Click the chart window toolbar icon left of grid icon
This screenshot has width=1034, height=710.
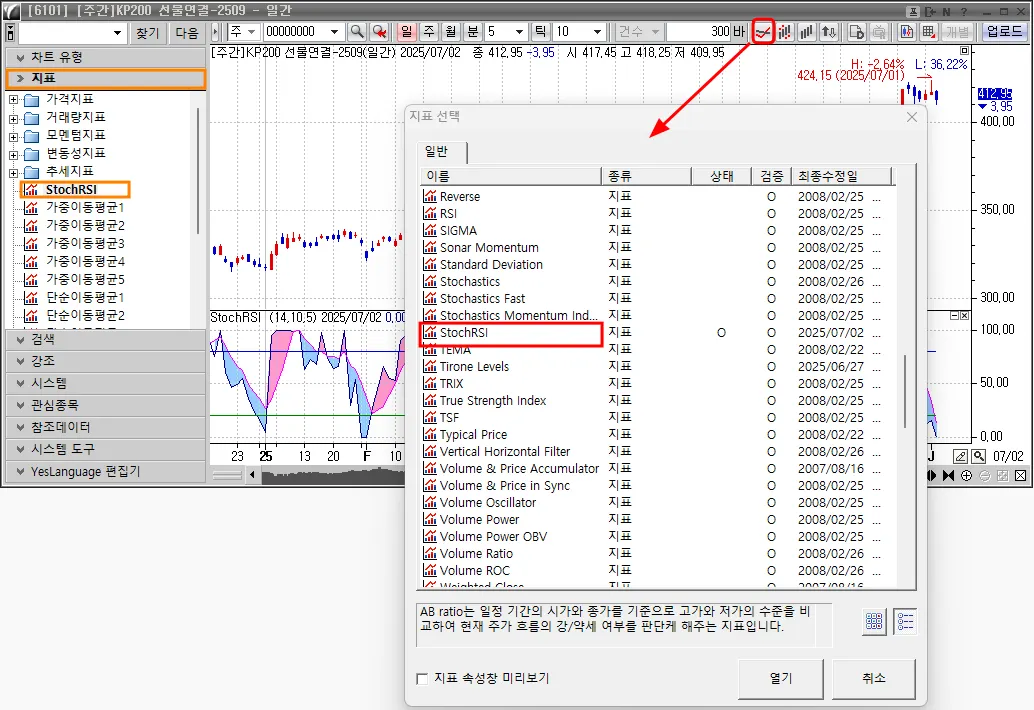pyautogui.click(x=907, y=32)
